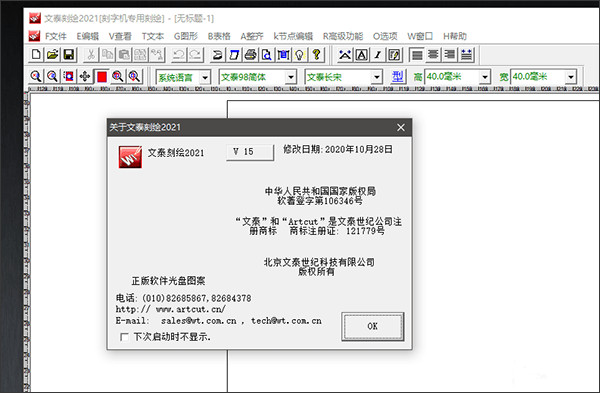Screen dimensions: 600x393
Task: Open the F文件 menu
Action: pyautogui.click(x=55, y=36)
